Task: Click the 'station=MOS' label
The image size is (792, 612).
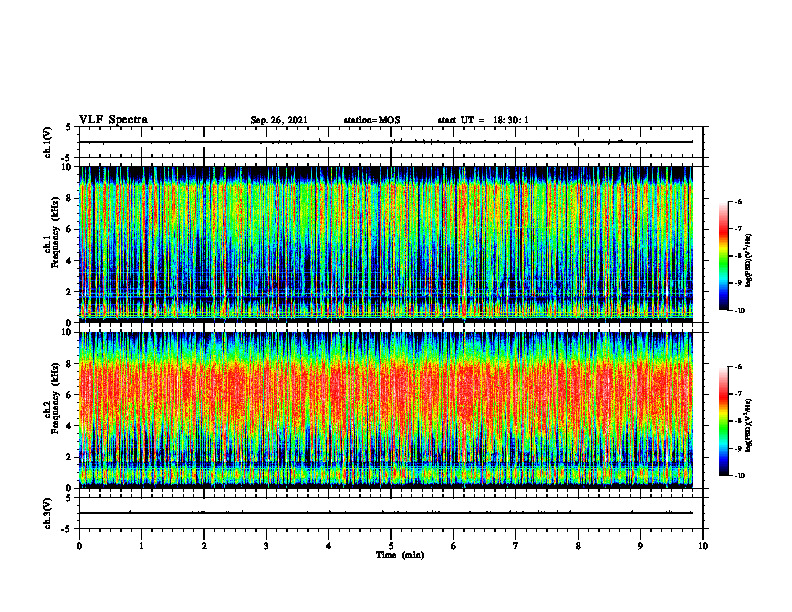Action: pos(372,120)
